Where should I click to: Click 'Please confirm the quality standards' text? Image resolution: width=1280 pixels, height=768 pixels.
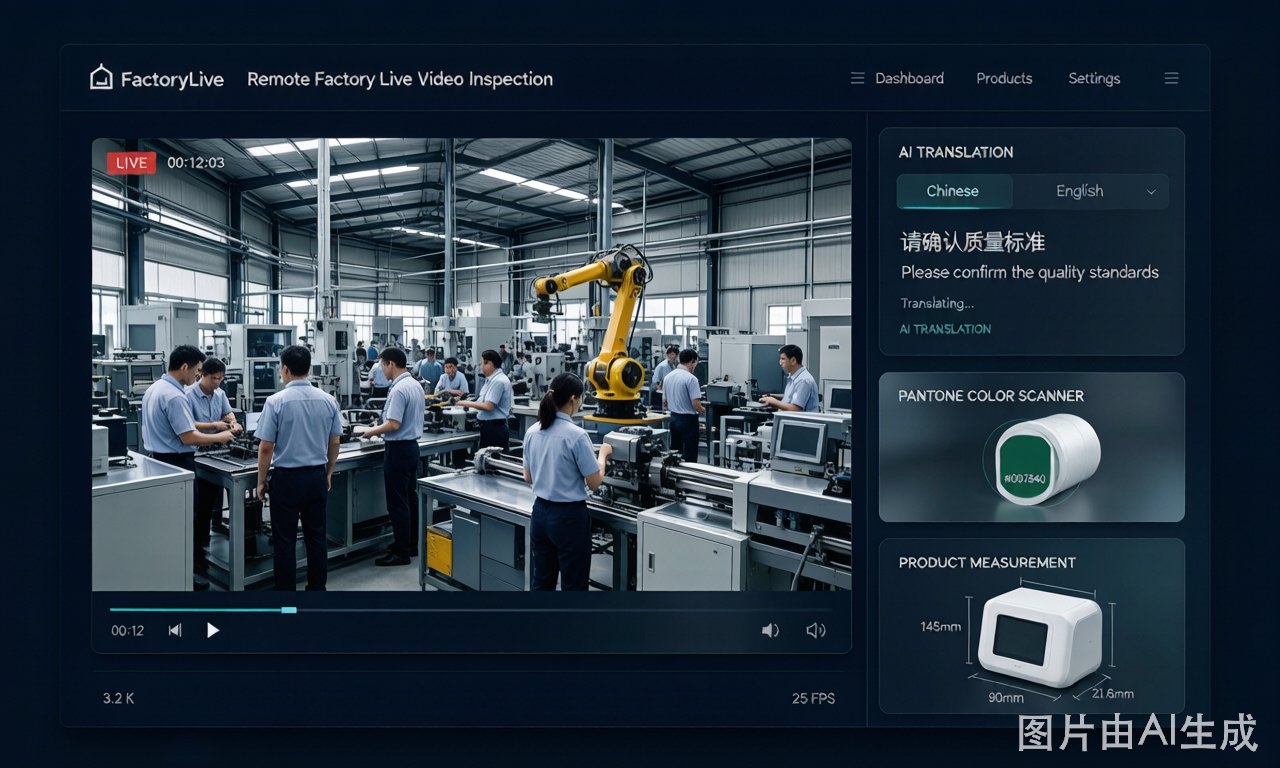[x=1030, y=272]
